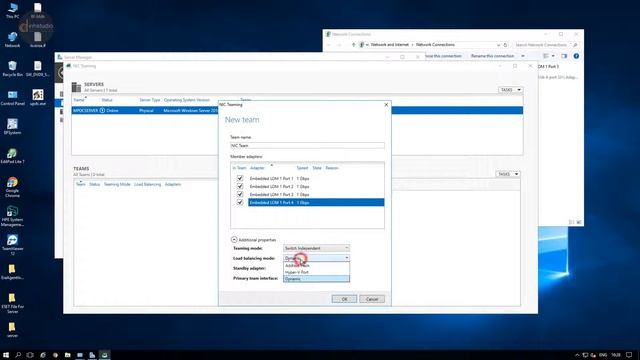
Task: Open Recycle Bin on desktop
Action: pos(12,69)
